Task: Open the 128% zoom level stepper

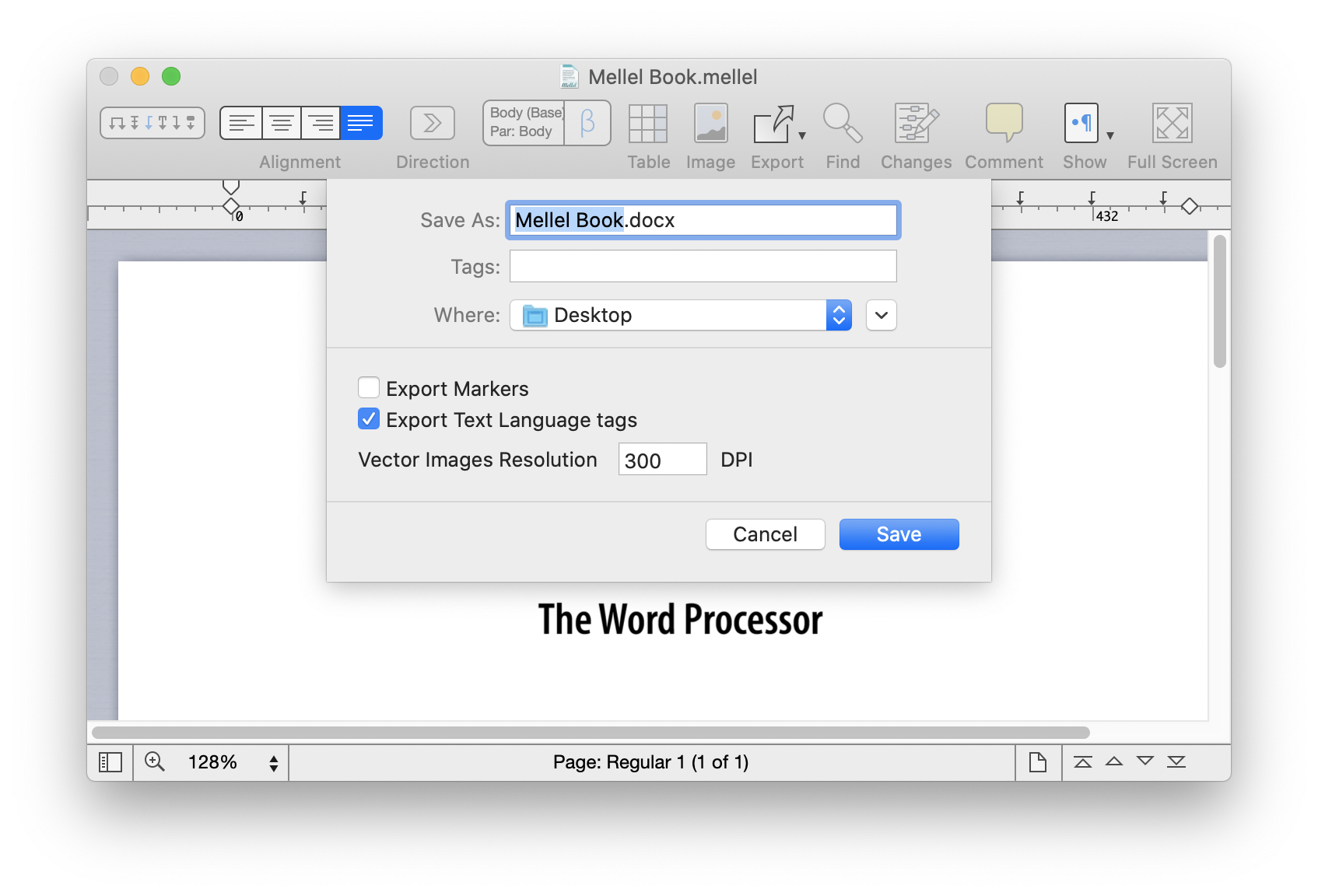Action: [x=274, y=763]
